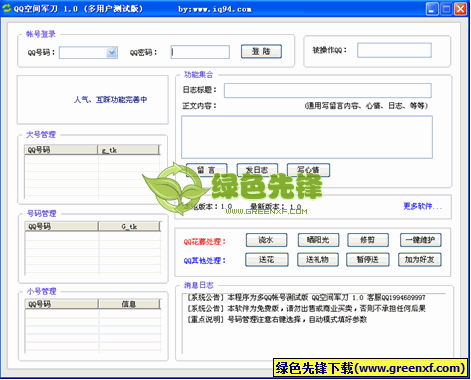Minimize the QQ空间军刀 window
Viewport: 471px width, 380px height.
(x=432, y=9)
